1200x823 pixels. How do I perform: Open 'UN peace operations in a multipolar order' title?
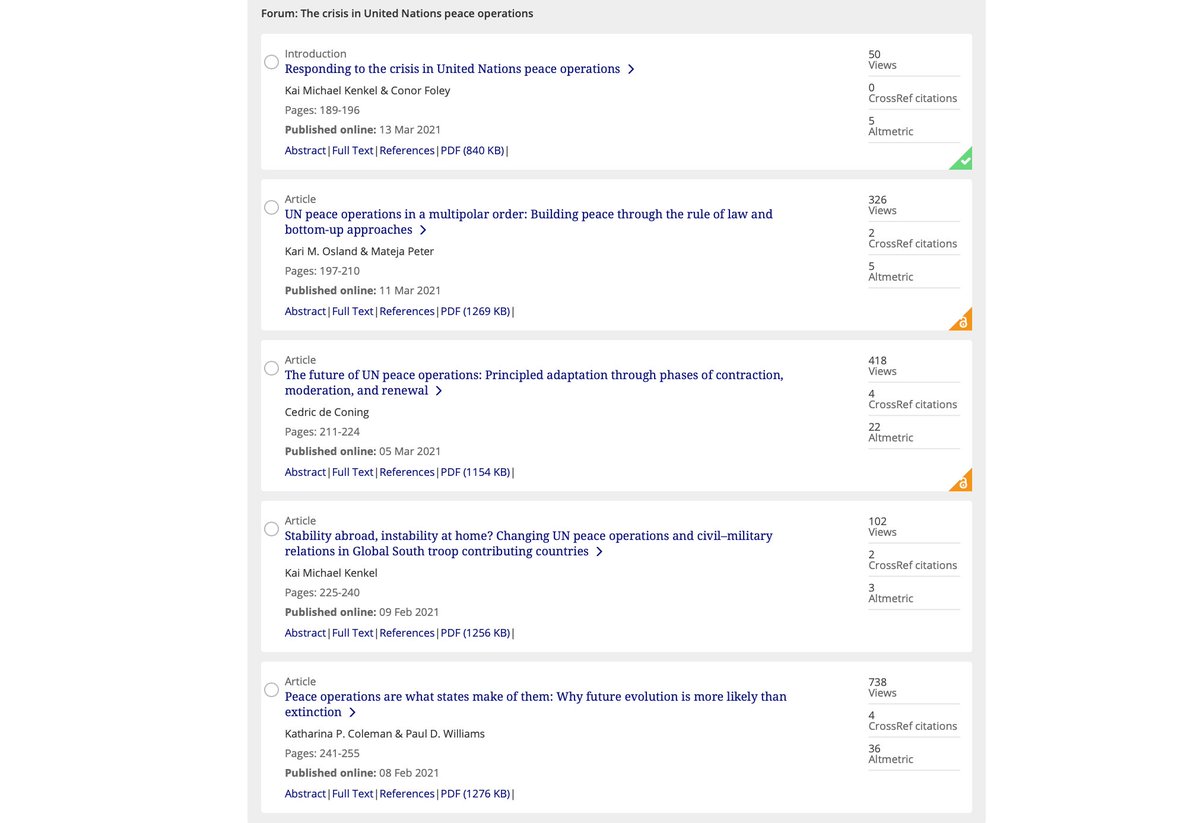529,222
